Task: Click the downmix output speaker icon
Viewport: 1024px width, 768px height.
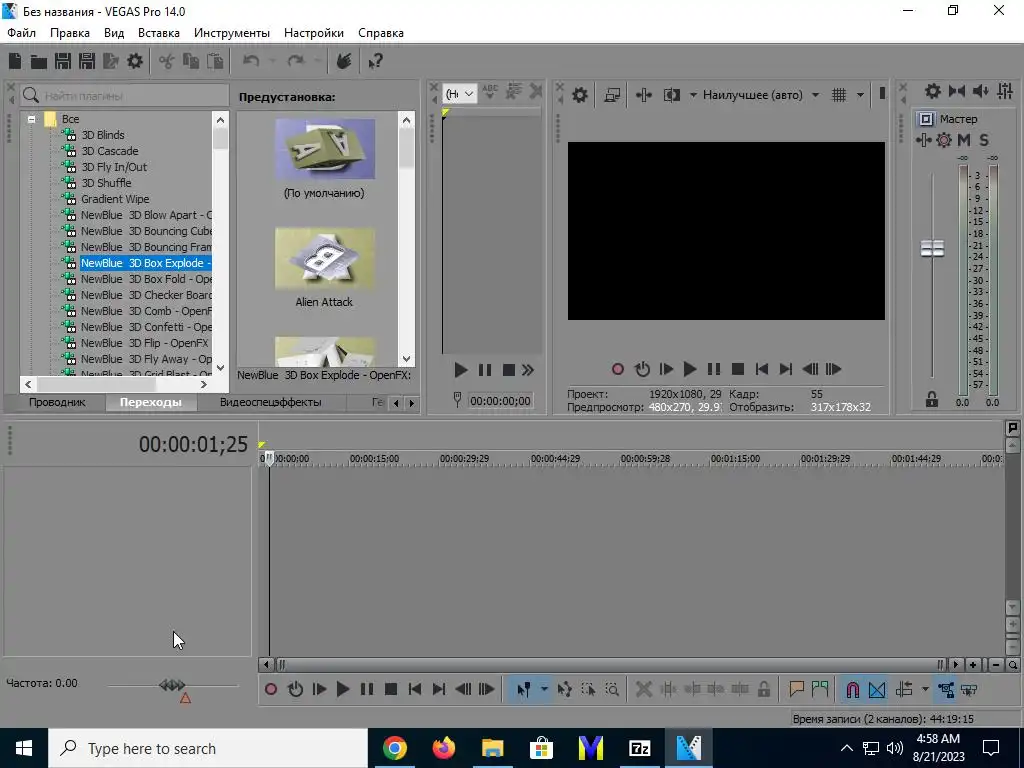Action: [981, 91]
